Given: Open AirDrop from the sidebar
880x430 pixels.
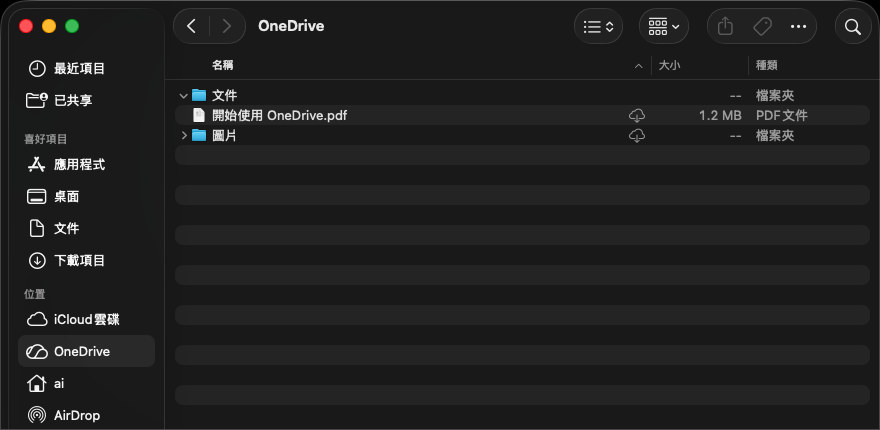Looking at the screenshot, I should click(77, 415).
